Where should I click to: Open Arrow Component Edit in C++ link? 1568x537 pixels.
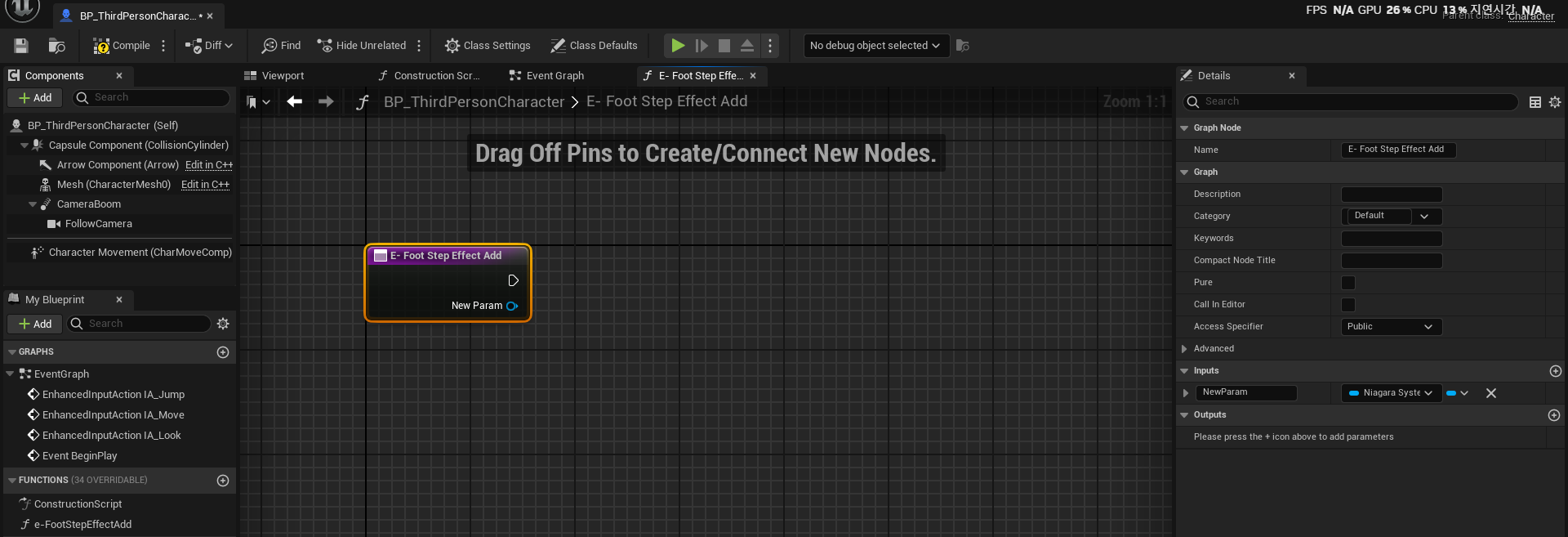209,165
